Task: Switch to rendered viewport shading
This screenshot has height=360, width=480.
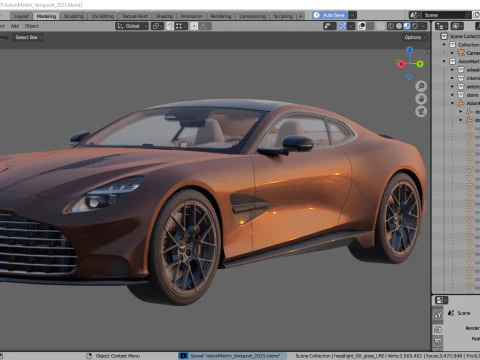Action: pyautogui.click(x=415, y=26)
